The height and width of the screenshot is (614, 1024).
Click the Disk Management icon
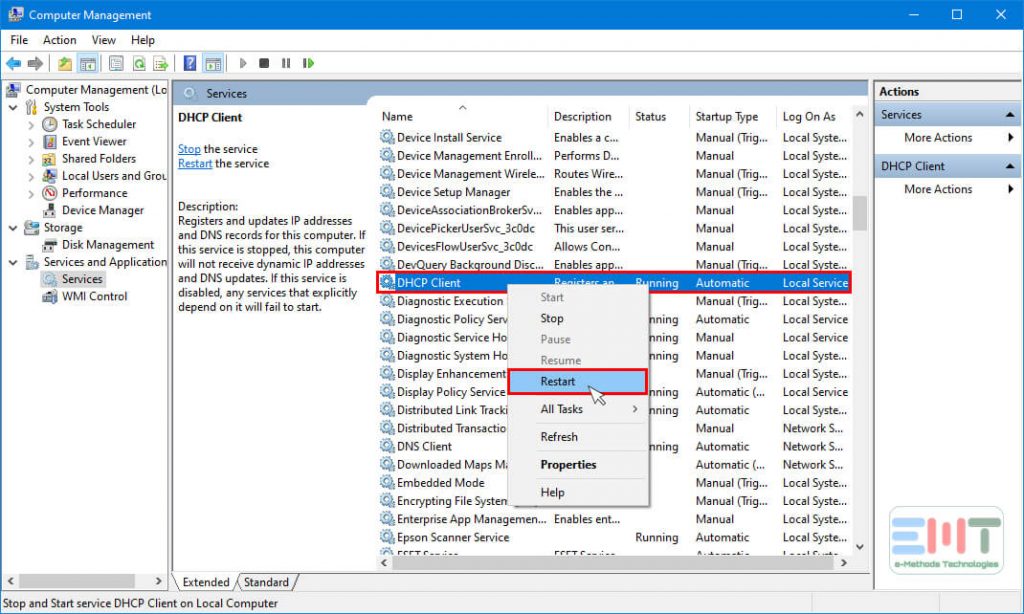point(50,245)
